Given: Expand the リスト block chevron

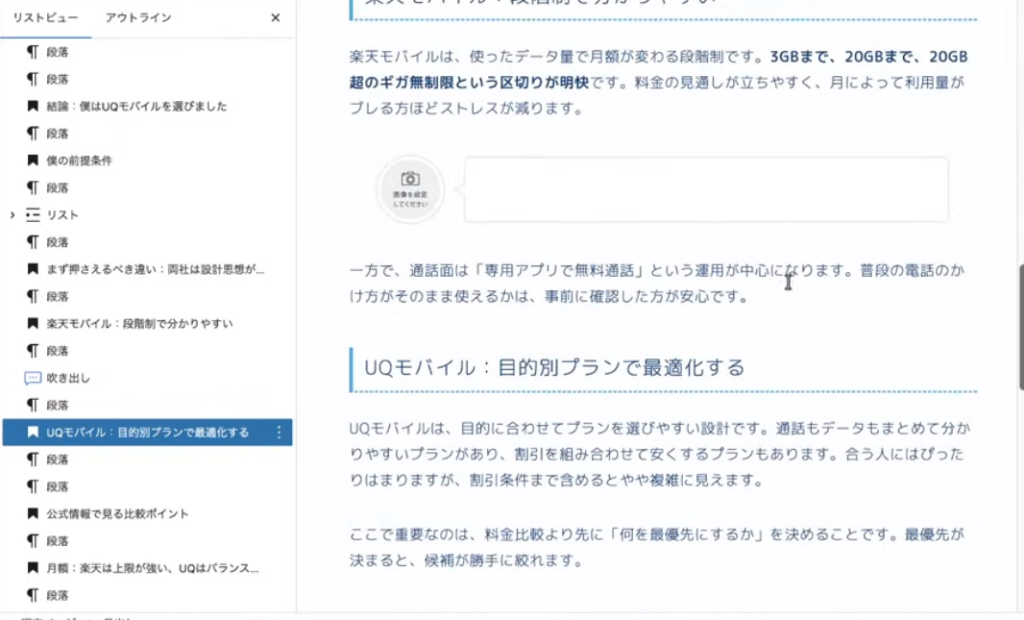Looking at the screenshot, I should click(12, 215).
